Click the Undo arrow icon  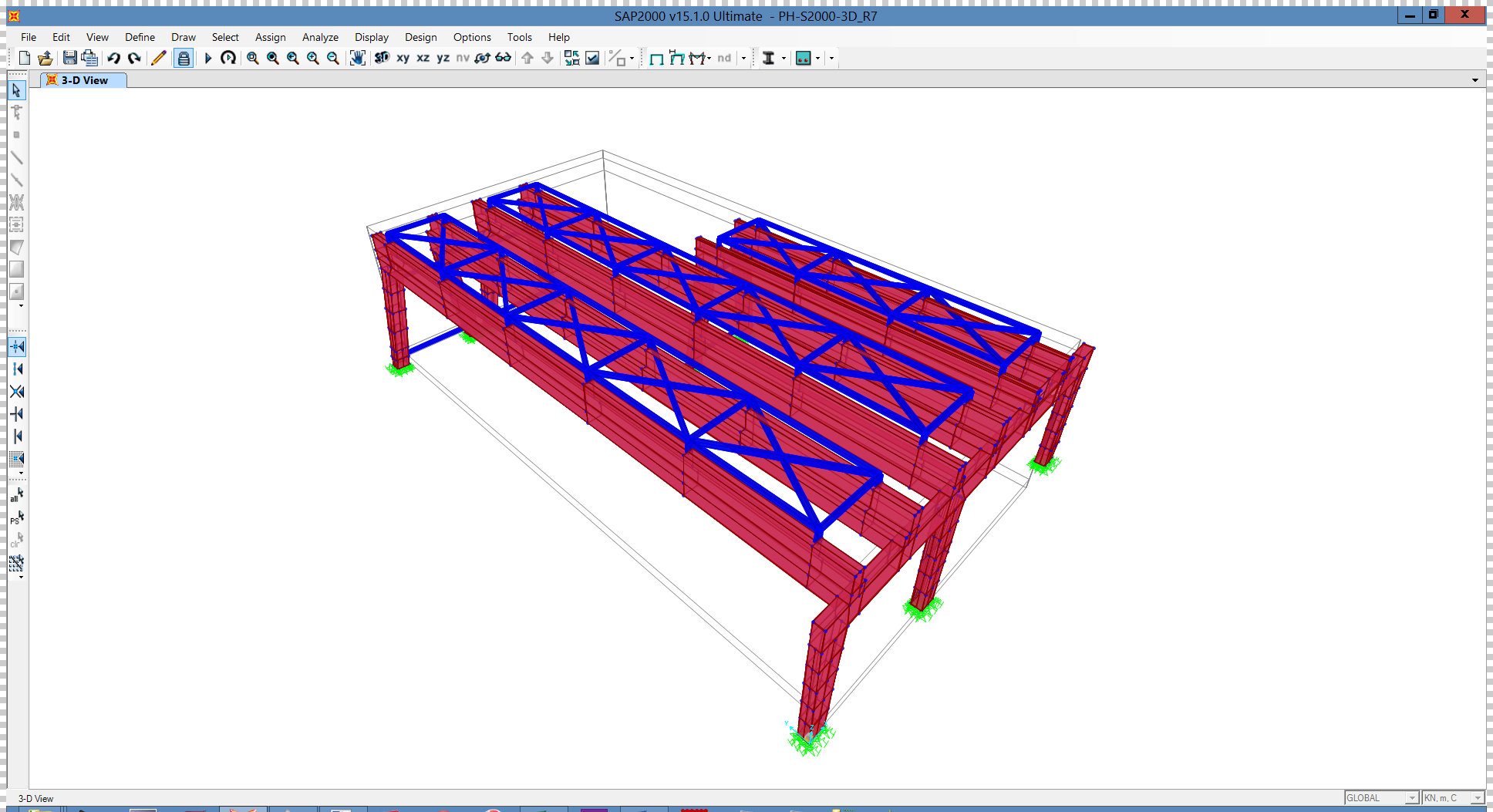113,58
